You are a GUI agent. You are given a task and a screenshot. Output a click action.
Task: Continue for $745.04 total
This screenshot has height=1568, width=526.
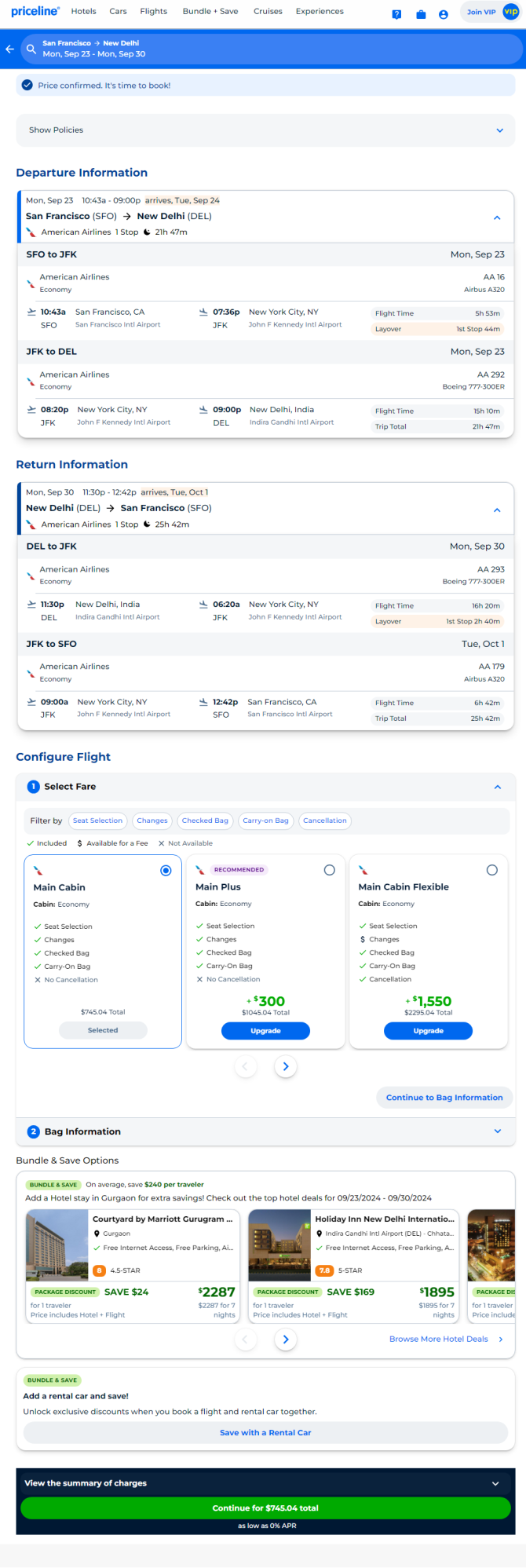click(265, 1508)
